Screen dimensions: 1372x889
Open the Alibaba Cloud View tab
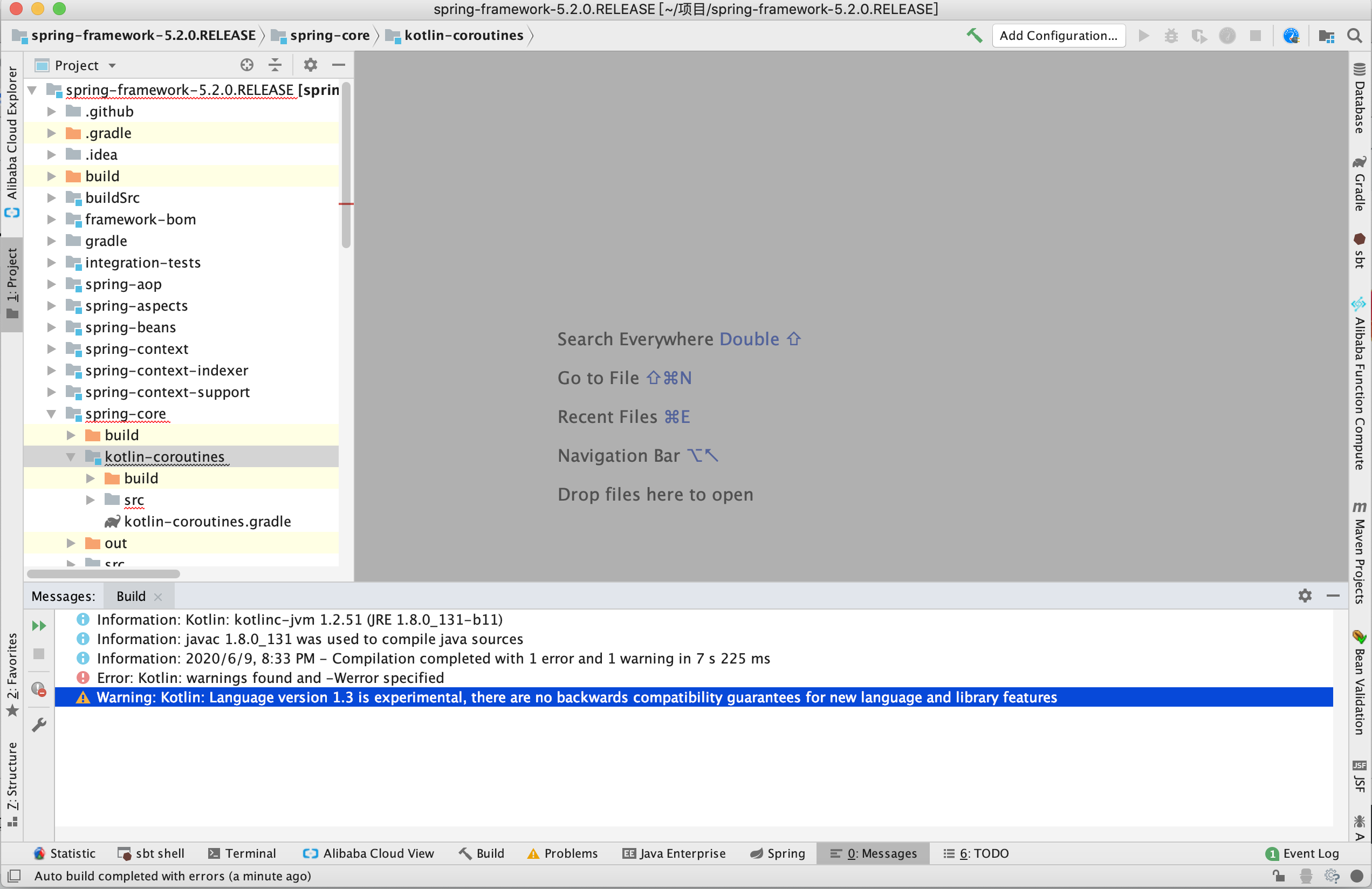click(x=368, y=853)
